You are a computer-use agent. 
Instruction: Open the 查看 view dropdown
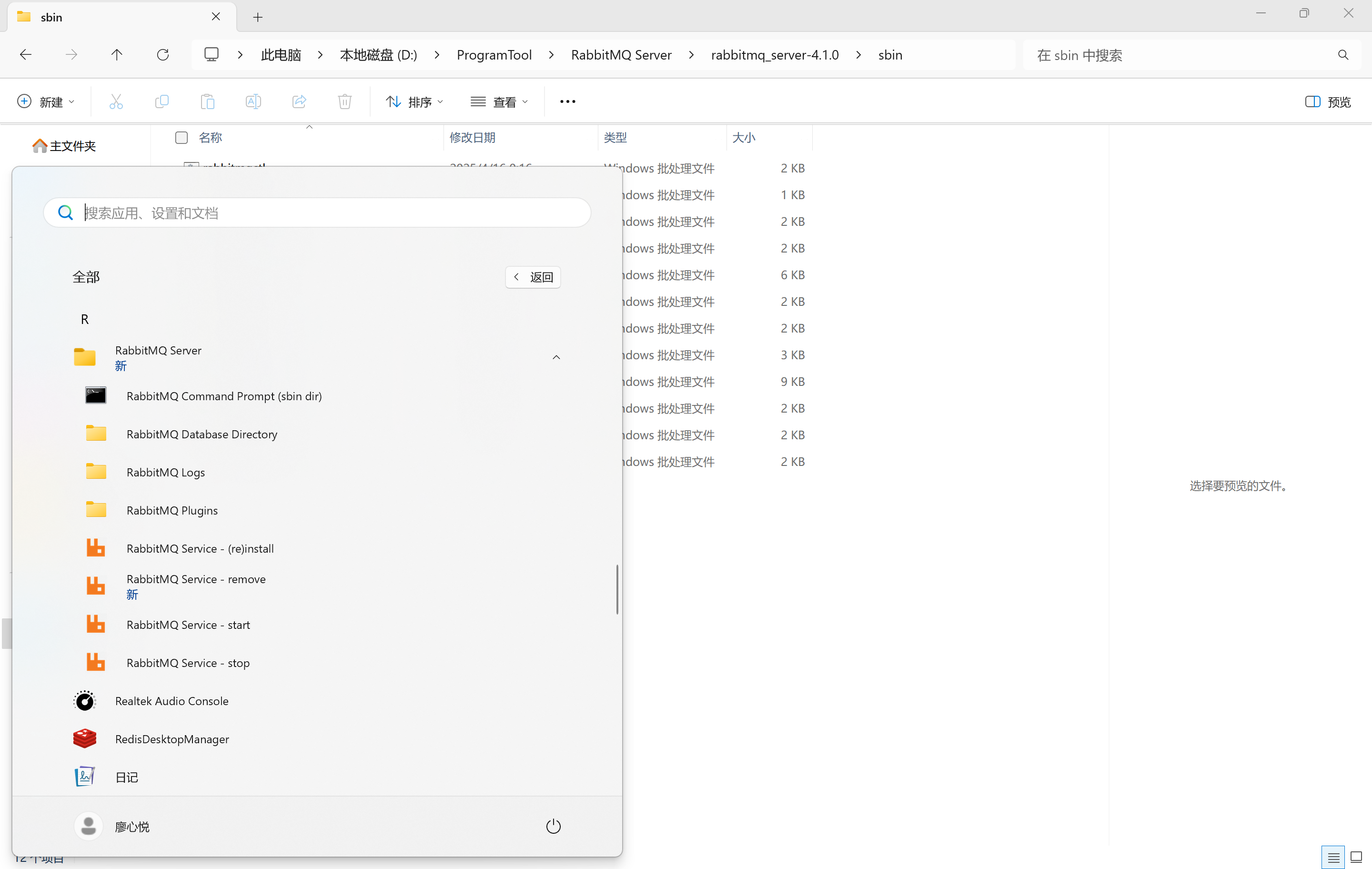point(499,101)
